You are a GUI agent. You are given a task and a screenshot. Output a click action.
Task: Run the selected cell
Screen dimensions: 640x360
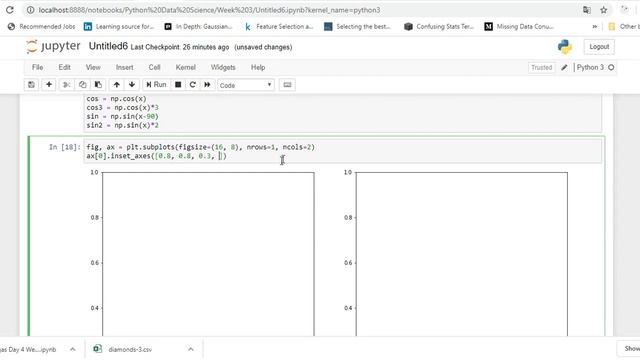(x=156, y=85)
